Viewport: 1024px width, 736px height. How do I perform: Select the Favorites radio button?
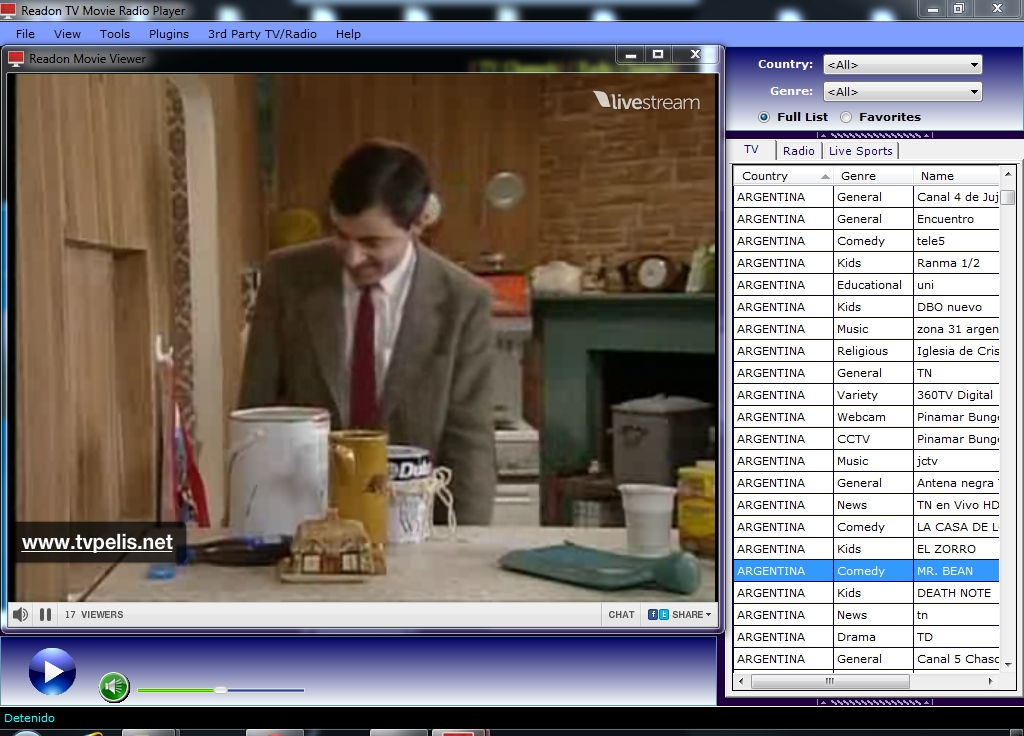(846, 117)
